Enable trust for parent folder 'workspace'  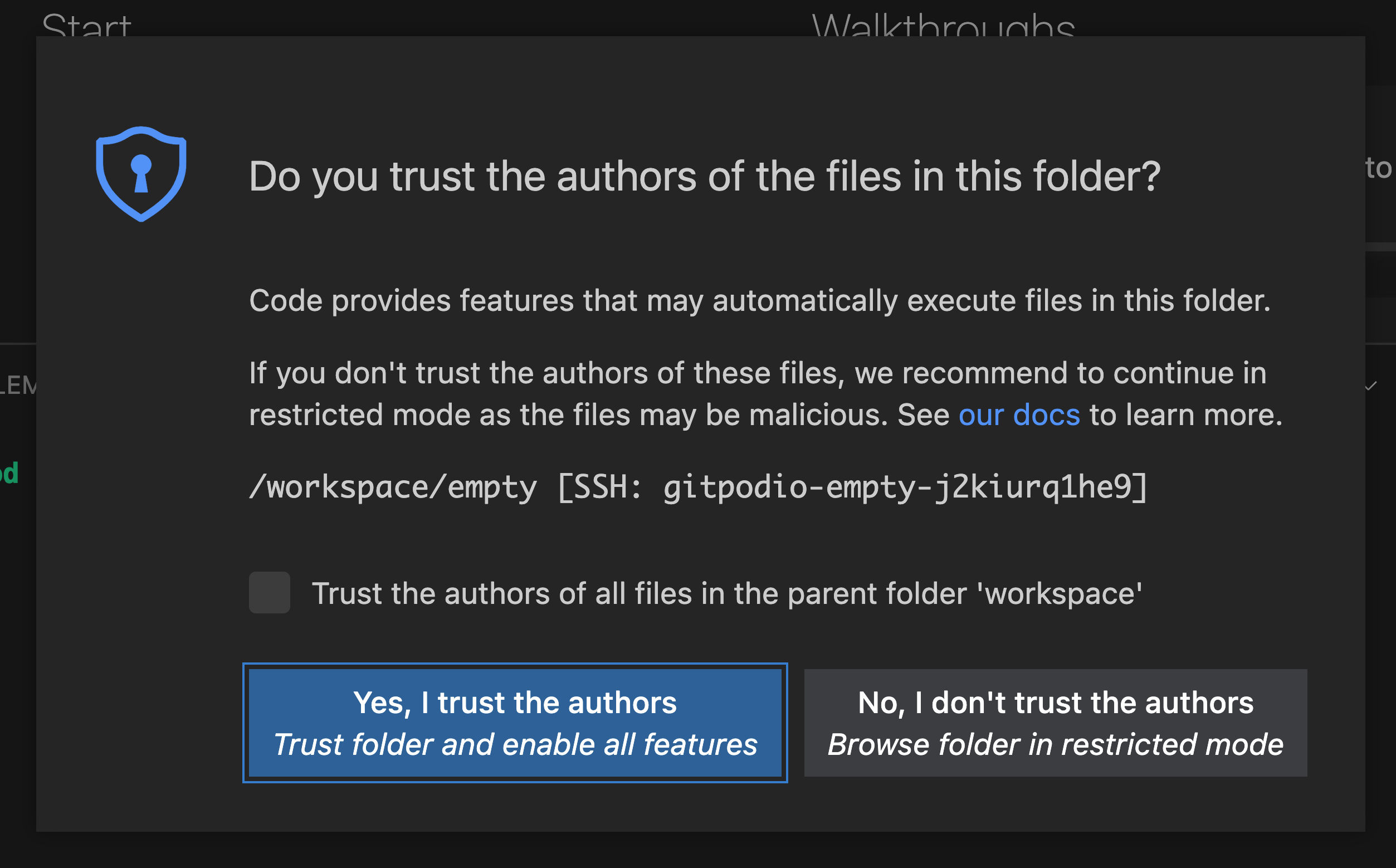[x=269, y=592]
